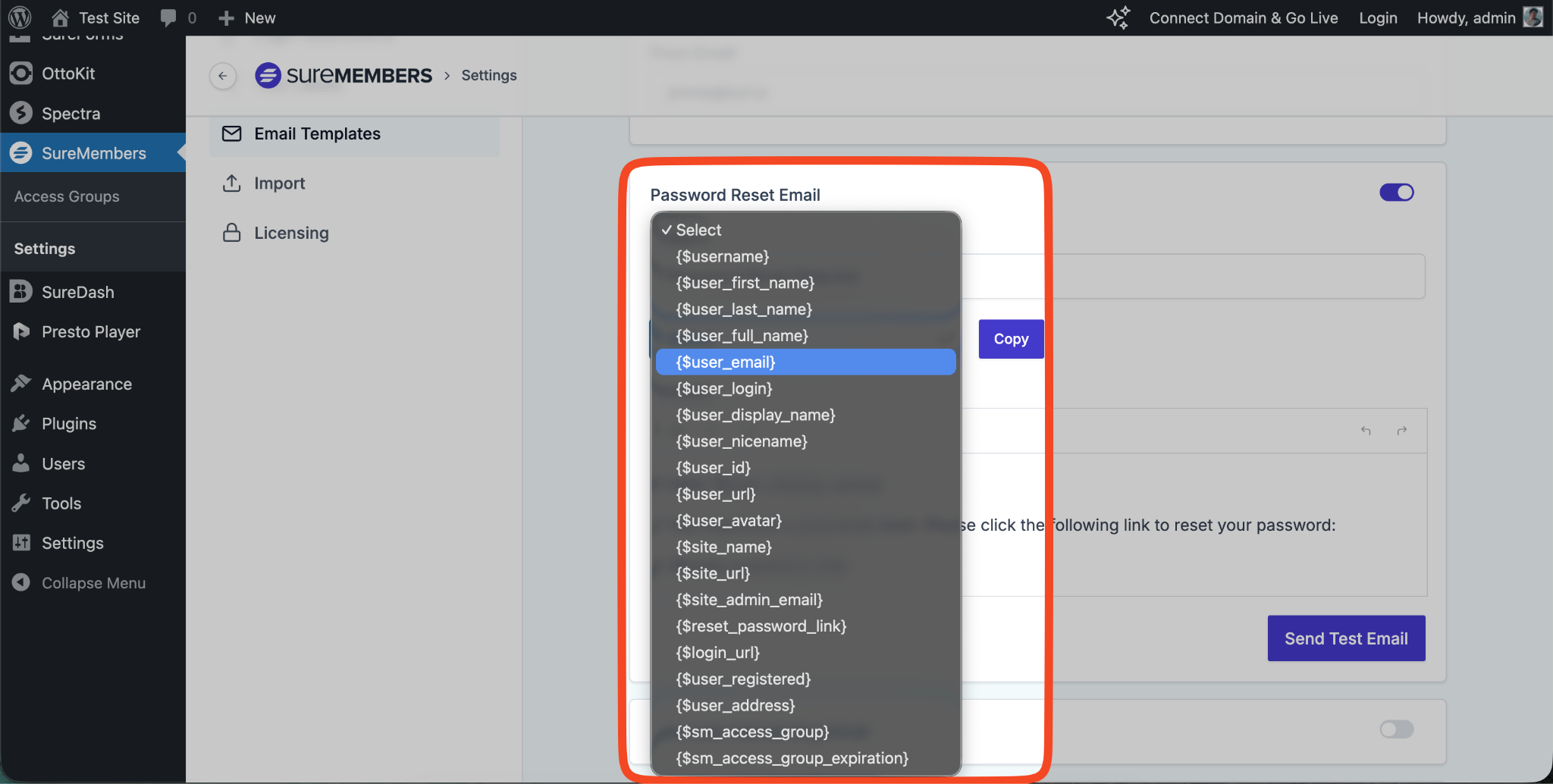Open SureDash in admin sidebar

pyautogui.click(x=77, y=292)
